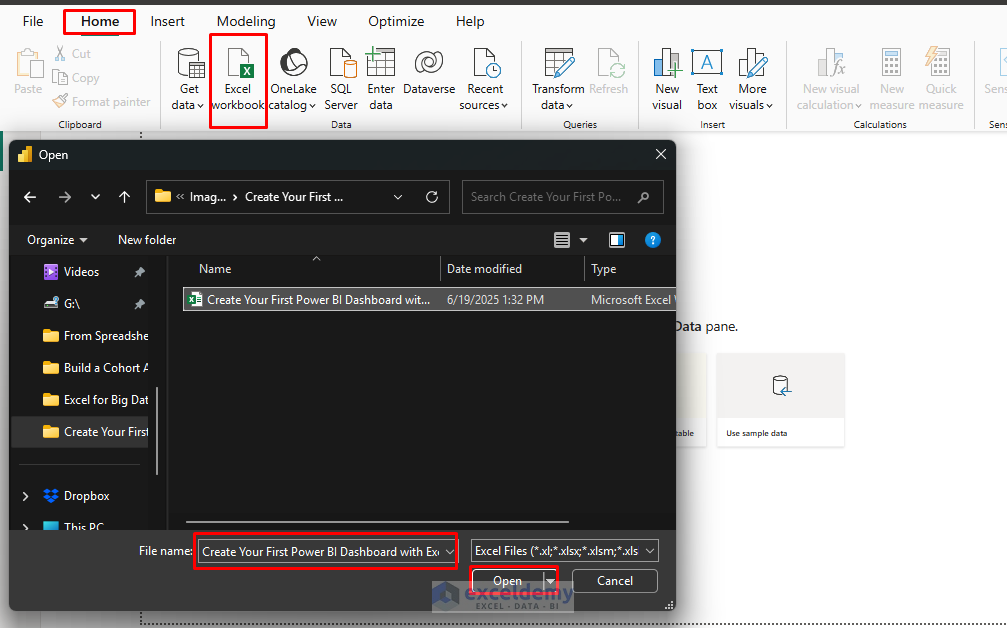
Task: Open the change-view options dropdown arrow
Action: click(x=583, y=240)
